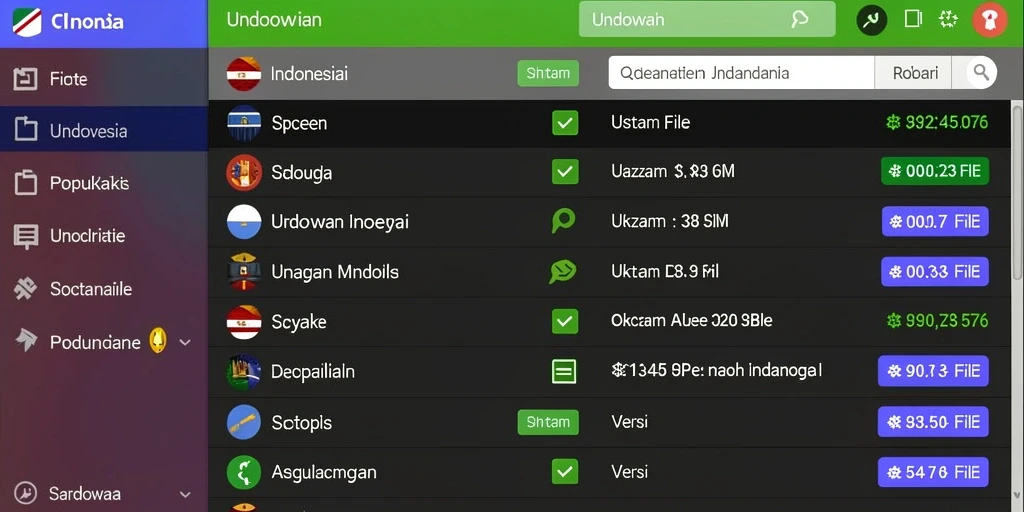
Task: Toggle the Spceen row checkbox
Action: click(x=565, y=123)
